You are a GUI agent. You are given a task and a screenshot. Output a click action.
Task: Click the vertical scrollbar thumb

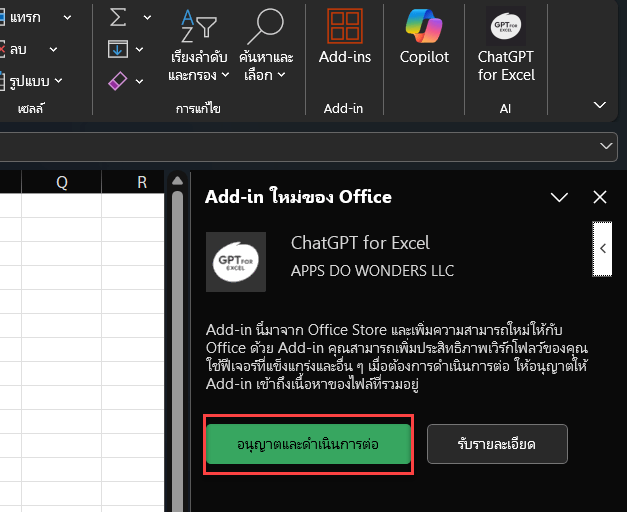pos(178,352)
